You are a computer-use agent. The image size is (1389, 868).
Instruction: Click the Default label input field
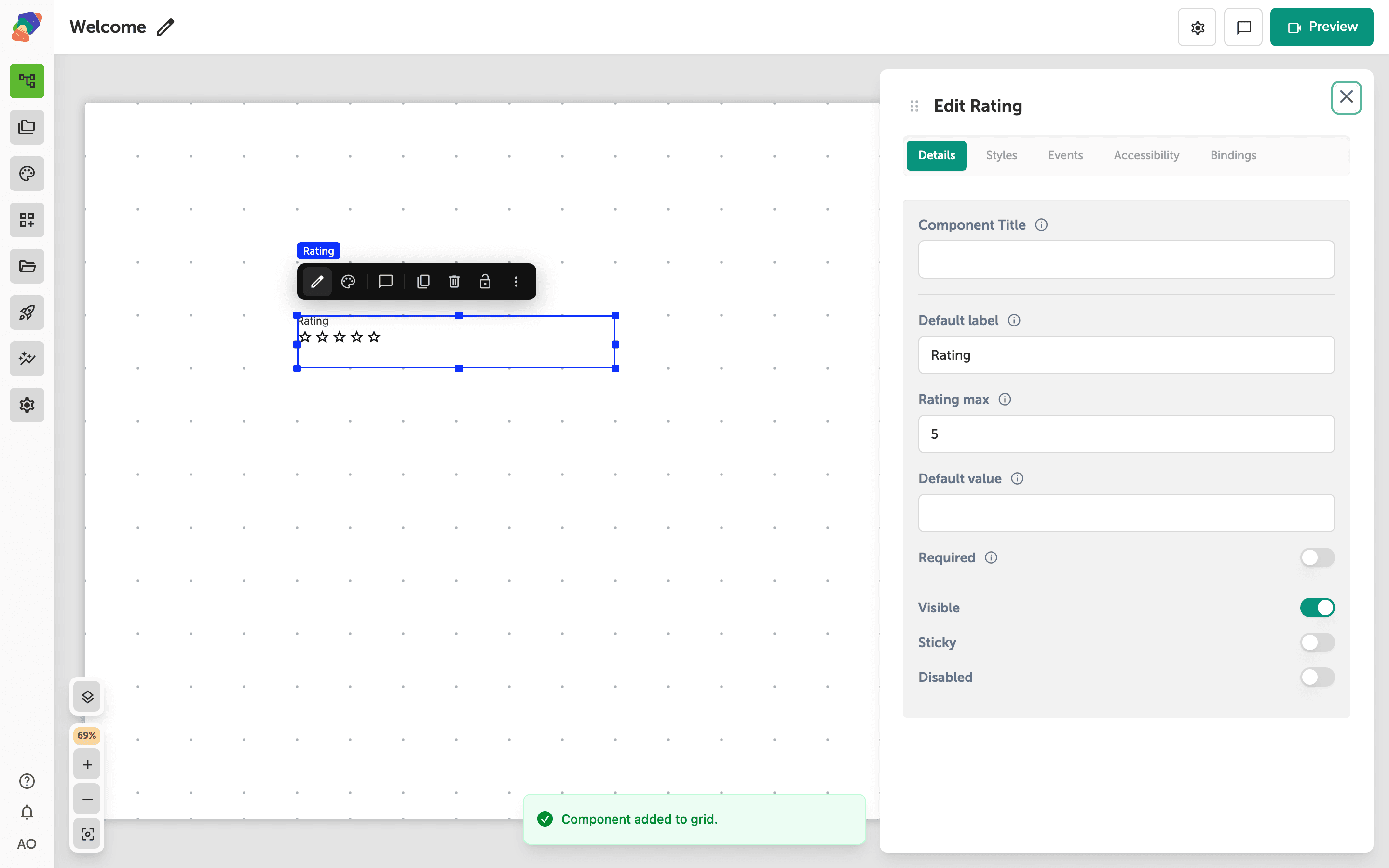coord(1126,355)
